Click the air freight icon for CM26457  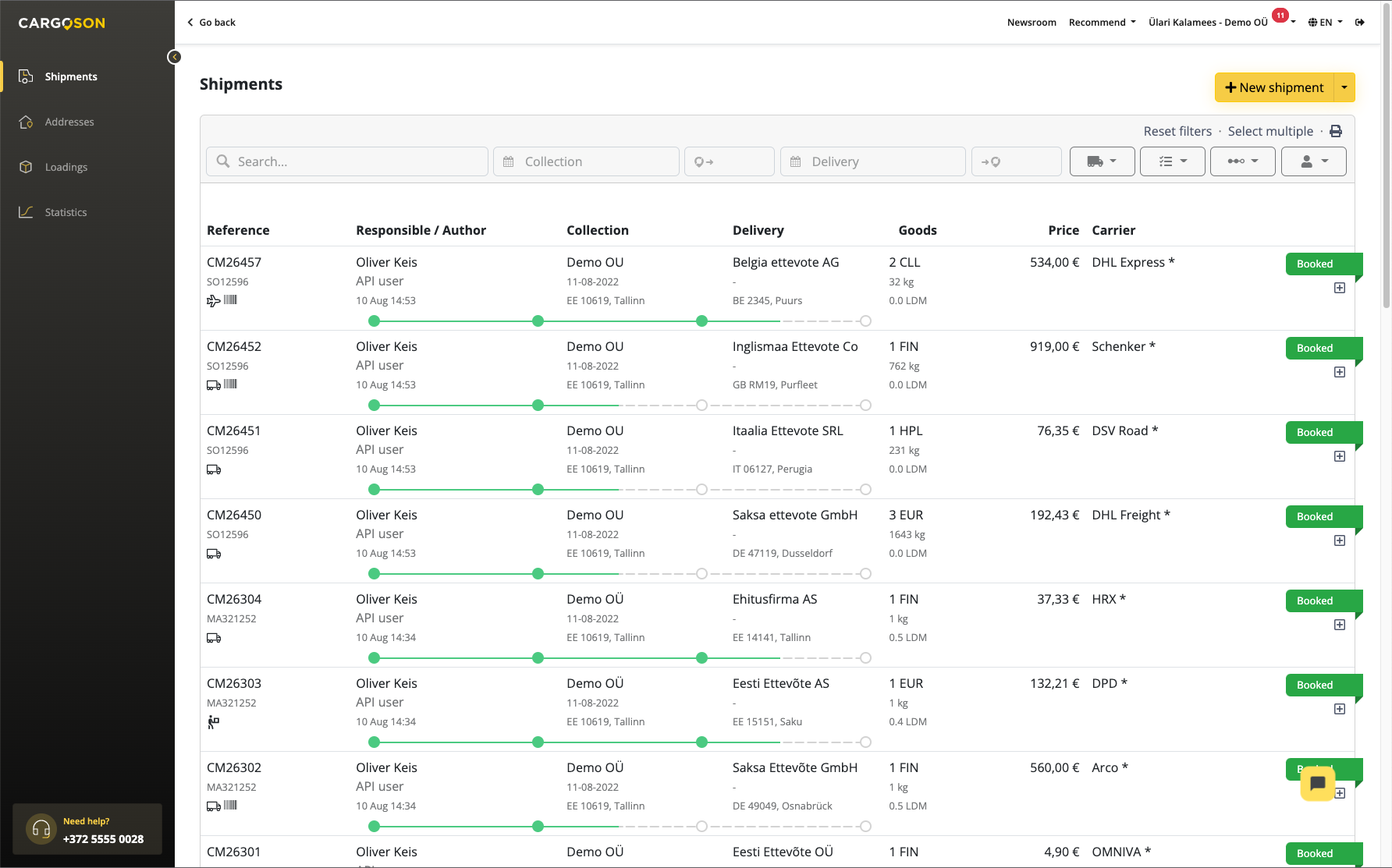coord(214,300)
